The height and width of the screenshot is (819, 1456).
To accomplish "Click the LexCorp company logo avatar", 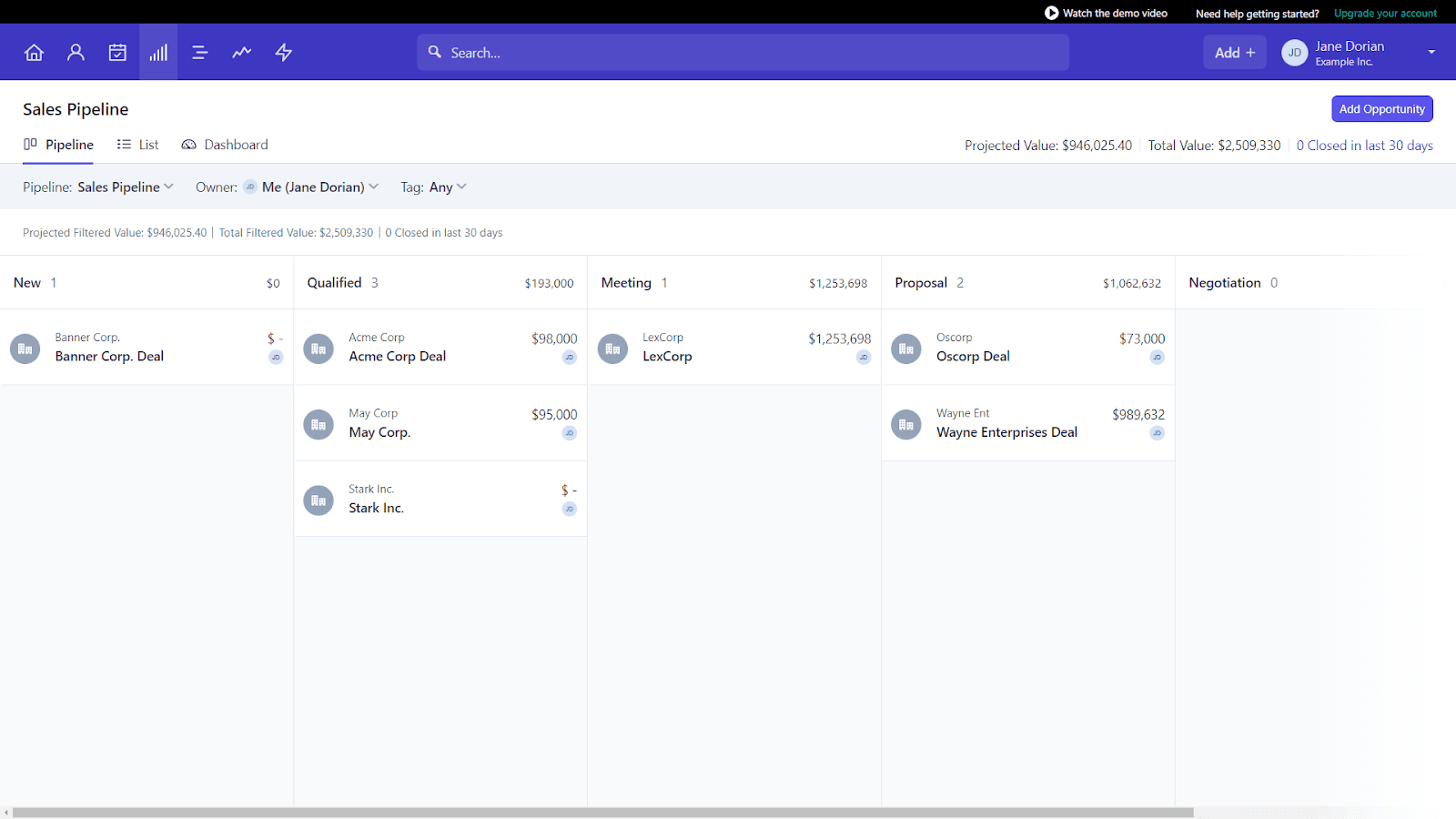I will click(x=612, y=349).
